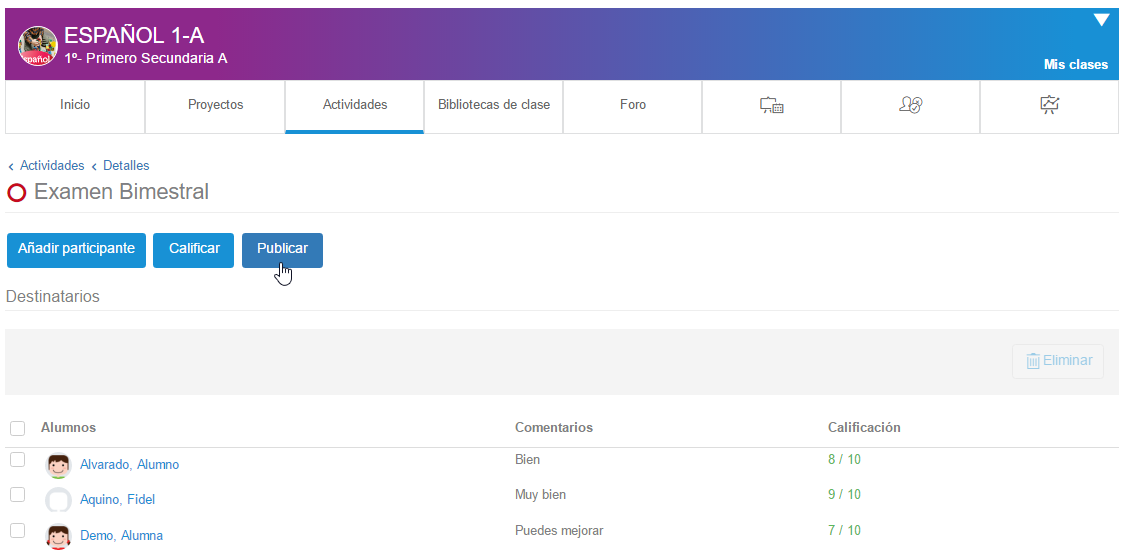
Task: Select the checkbox for Demo, Alumna
Action: [x=17, y=531]
